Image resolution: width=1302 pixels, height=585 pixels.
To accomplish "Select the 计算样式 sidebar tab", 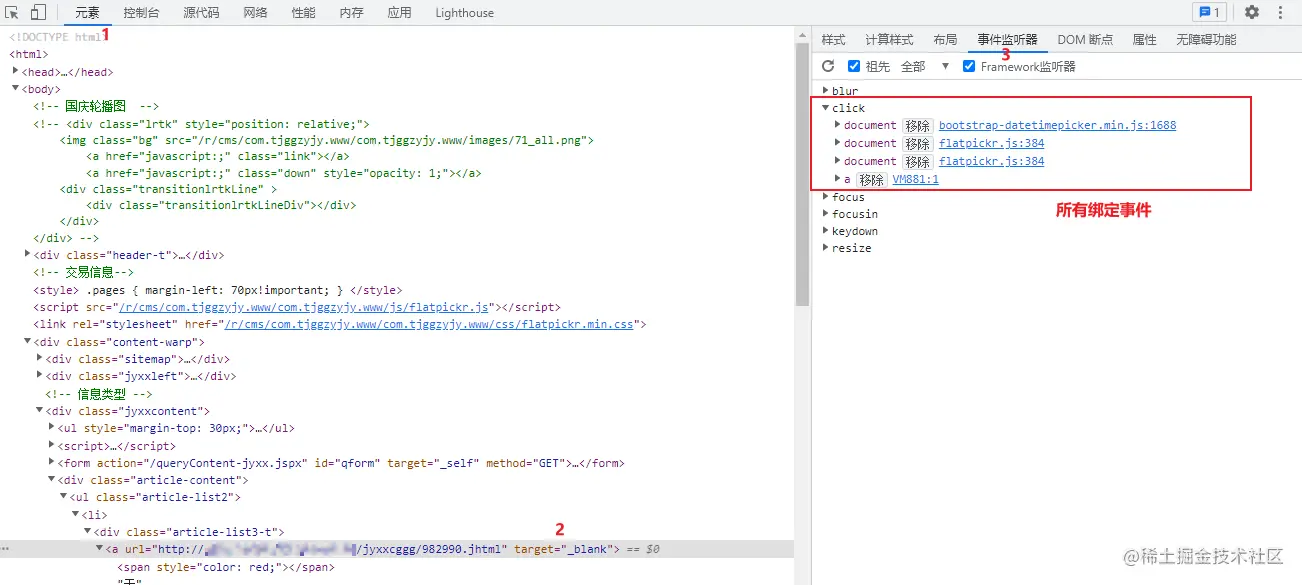I will [x=889, y=40].
